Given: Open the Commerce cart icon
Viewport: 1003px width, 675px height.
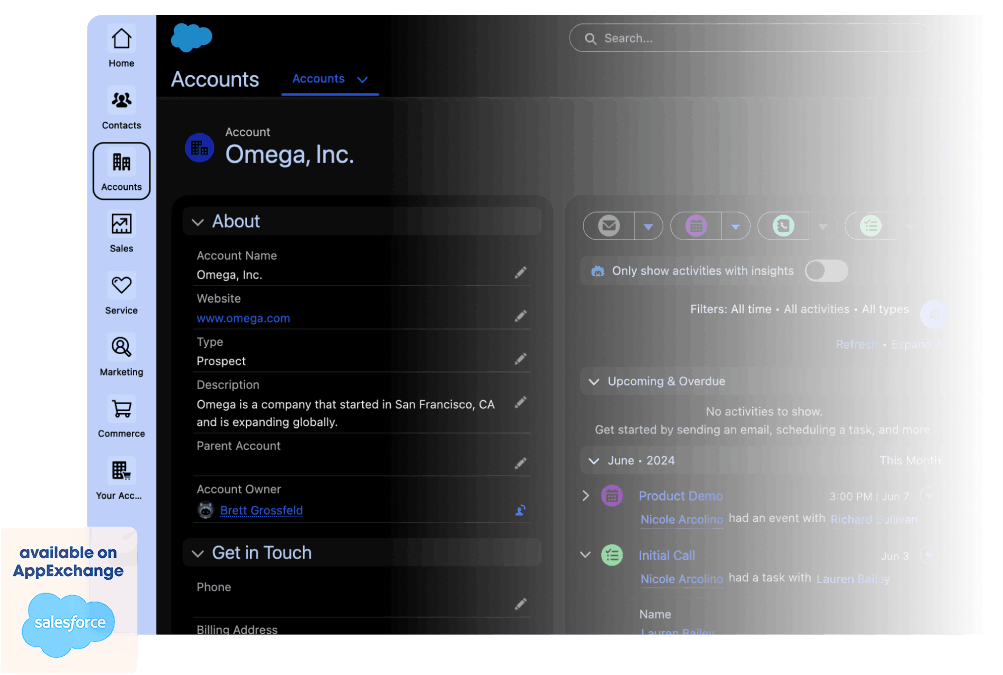Looking at the screenshot, I should click(121, 410).
